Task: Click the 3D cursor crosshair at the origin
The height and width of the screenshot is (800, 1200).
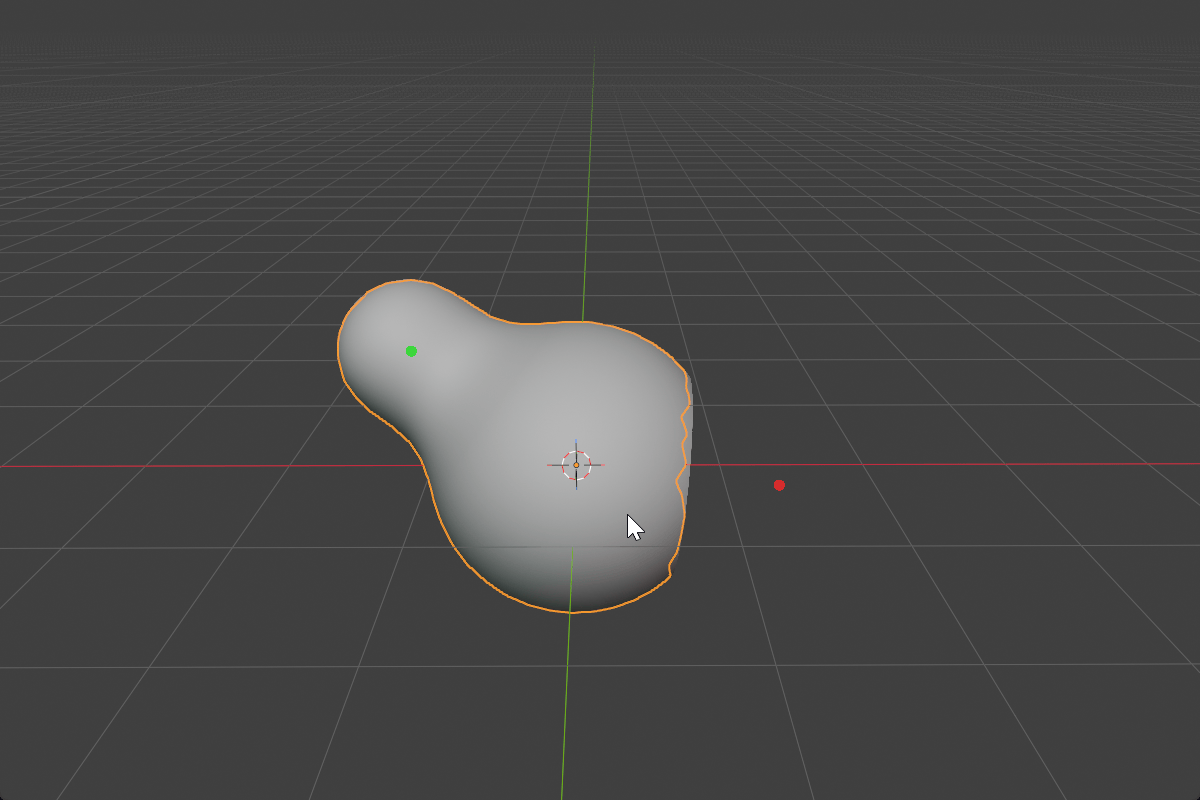Action: tap(576, 465)
